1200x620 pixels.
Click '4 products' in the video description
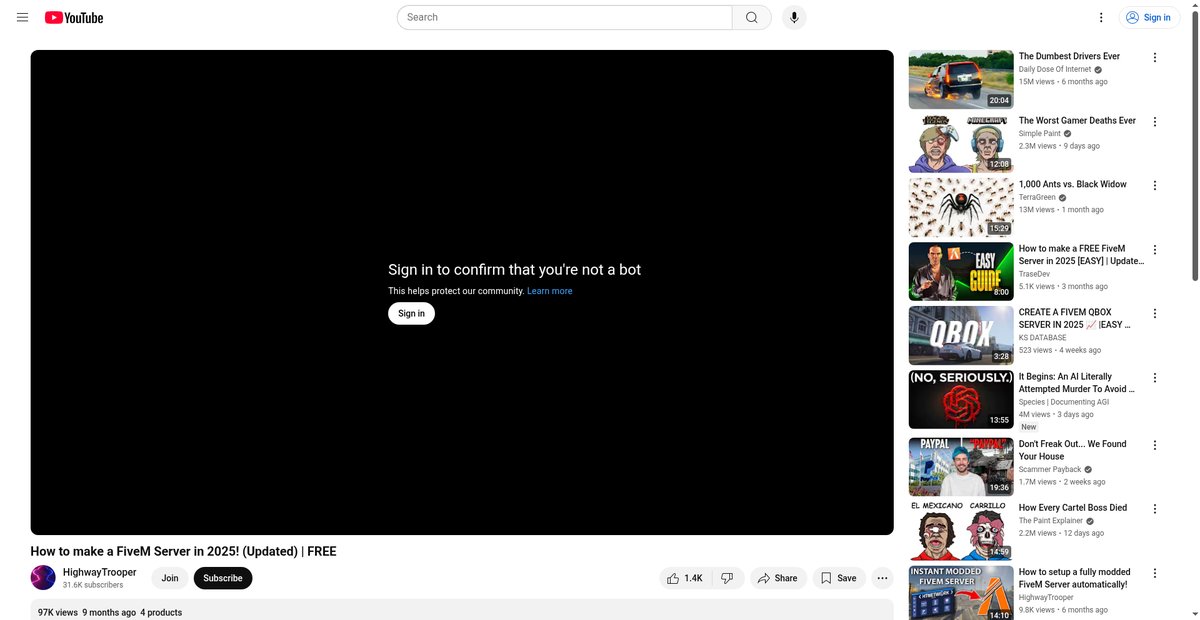click(161, 612)
